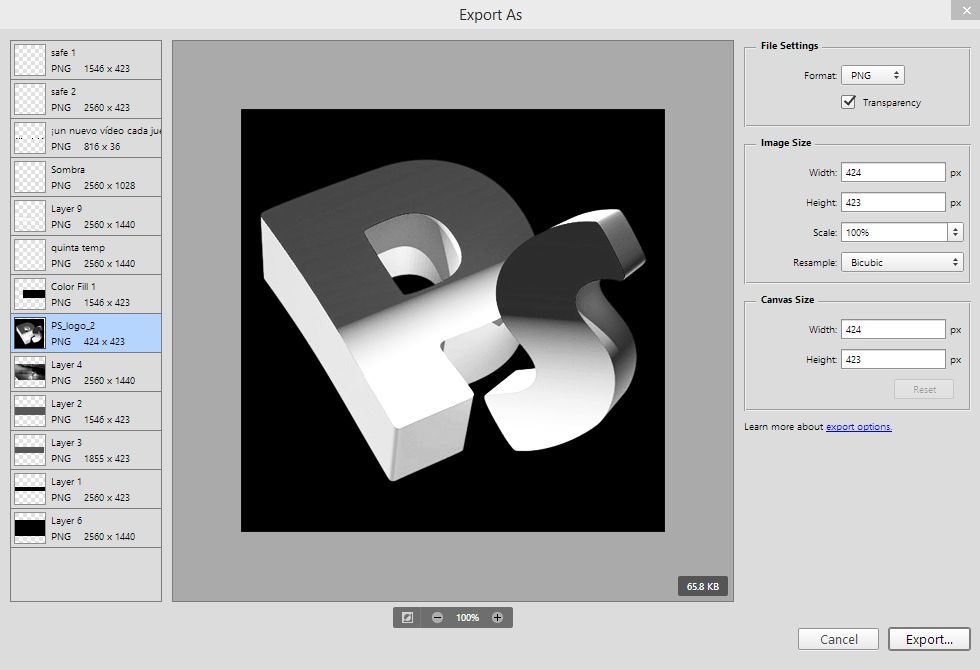
Task: Open the Format dropdown set to PNG
Action: pos(872,75)
